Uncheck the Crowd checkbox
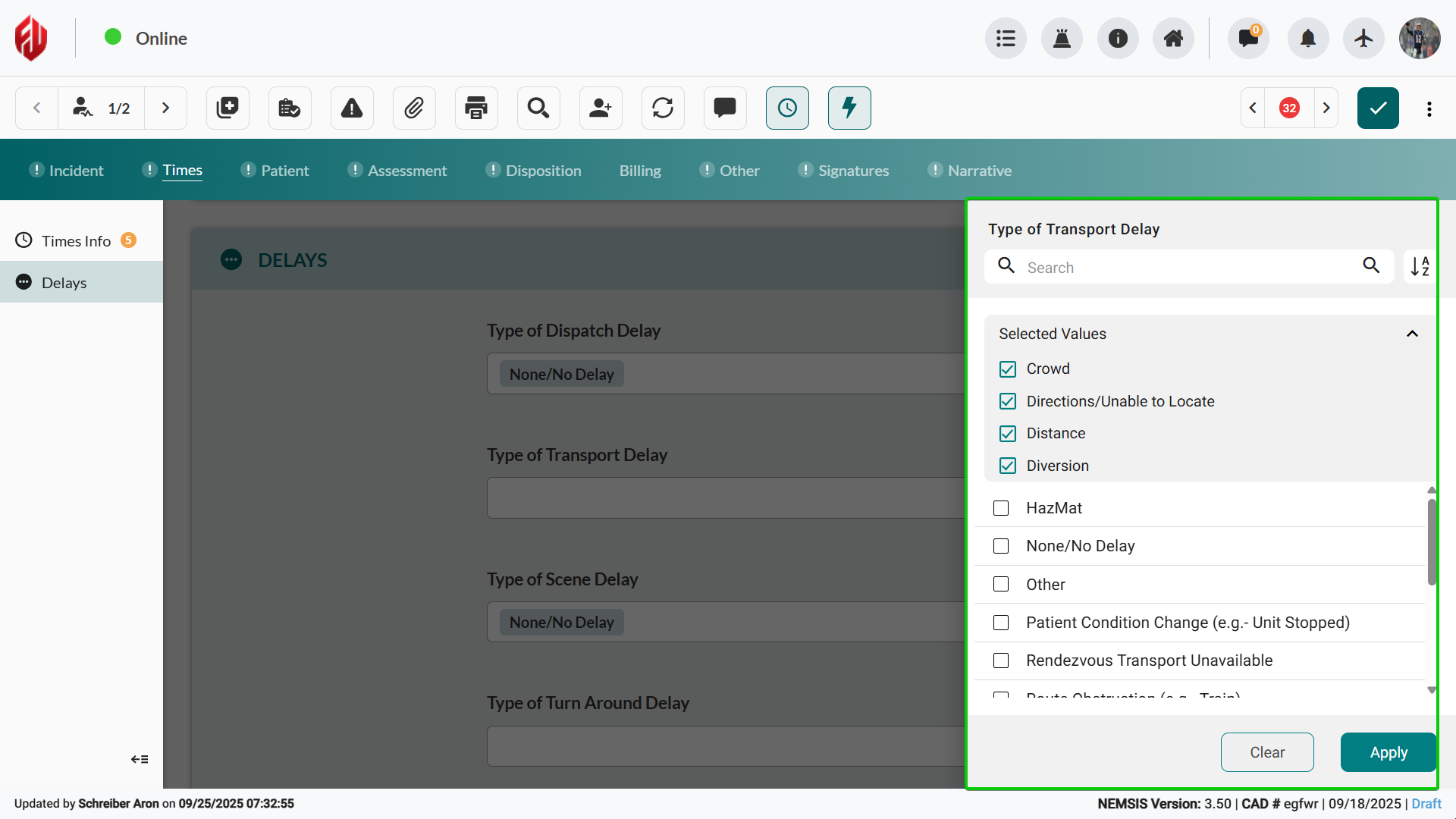The width and height of the screenshot is (1456, 819). pos(1007,369)
